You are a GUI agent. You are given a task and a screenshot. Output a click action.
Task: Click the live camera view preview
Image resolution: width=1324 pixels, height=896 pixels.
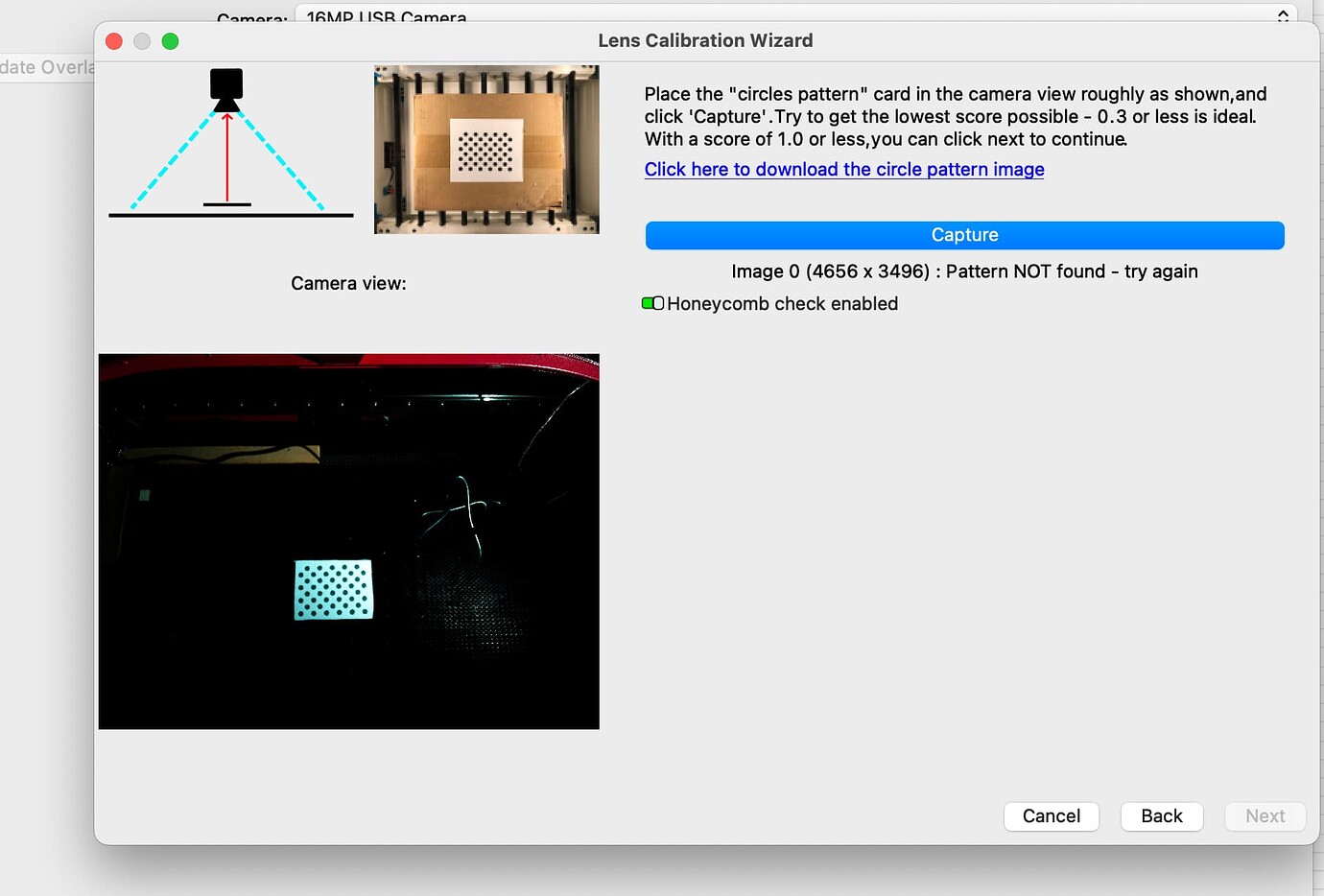[348, 540]
